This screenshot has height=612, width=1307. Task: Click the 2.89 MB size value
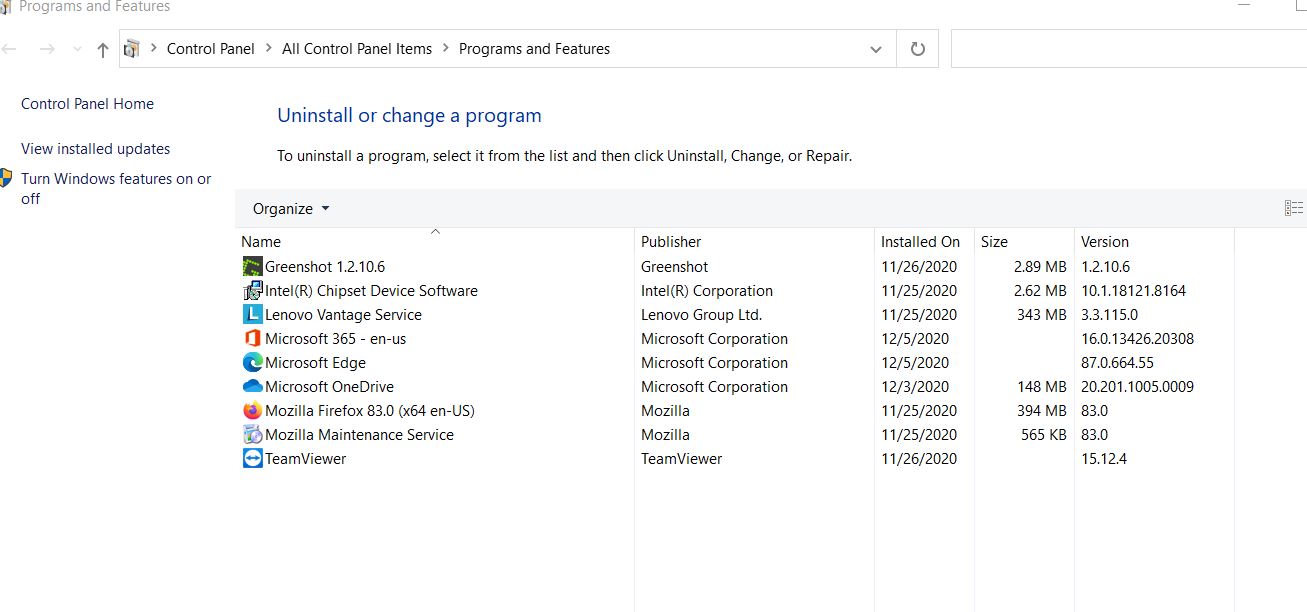click(x=1040, y=267)
